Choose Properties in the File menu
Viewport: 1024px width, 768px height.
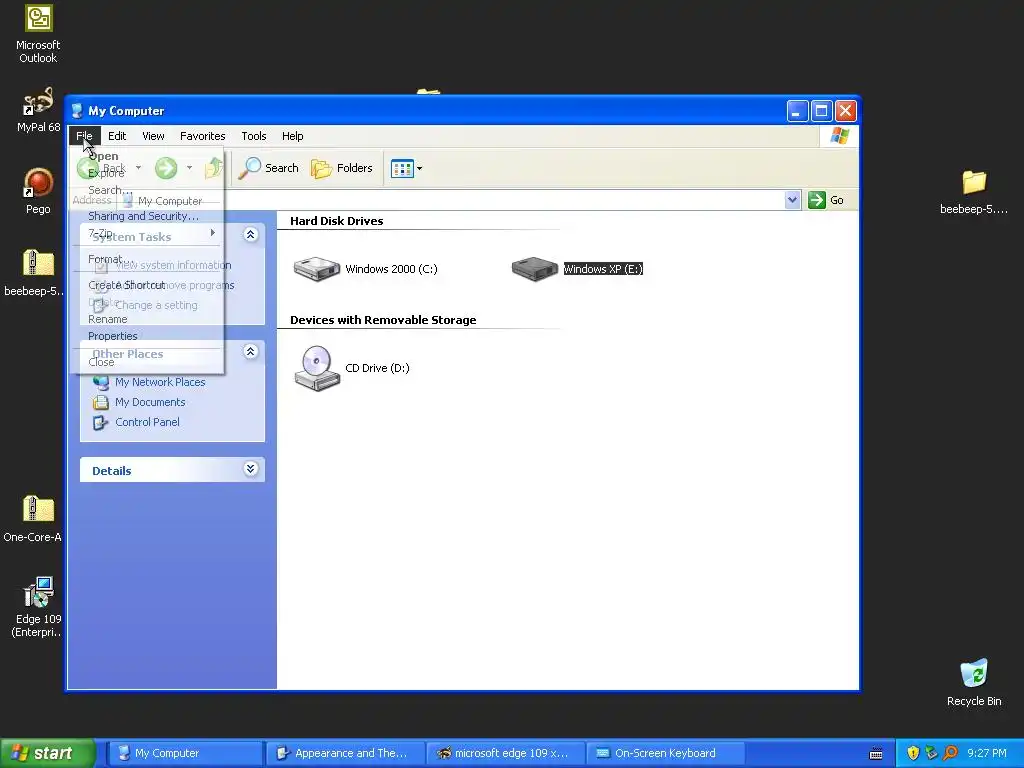pyautogui.click(x=147, y=336)
